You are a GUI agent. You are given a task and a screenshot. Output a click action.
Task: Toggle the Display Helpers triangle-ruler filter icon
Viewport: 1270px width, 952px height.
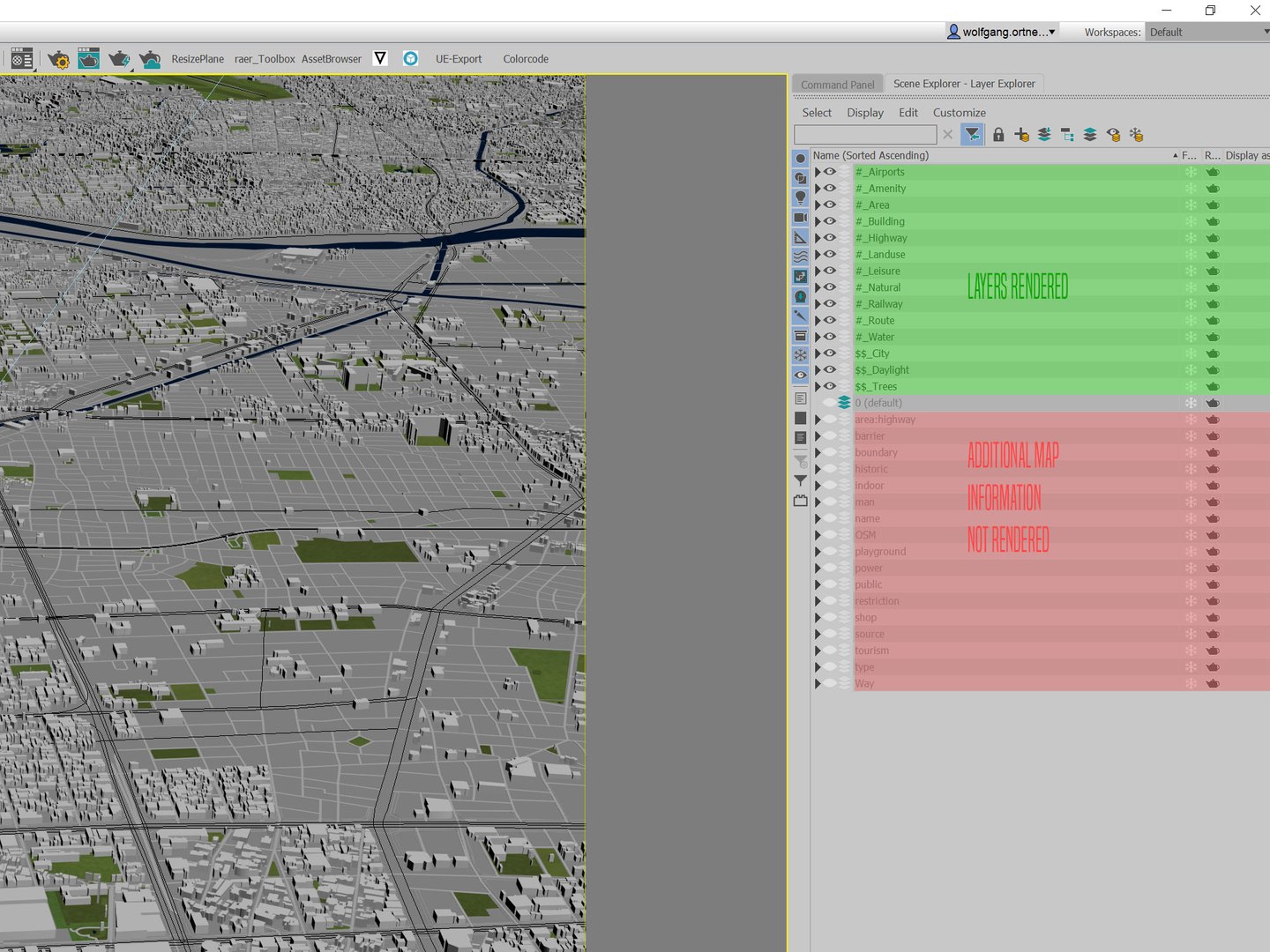coord(800,237)
